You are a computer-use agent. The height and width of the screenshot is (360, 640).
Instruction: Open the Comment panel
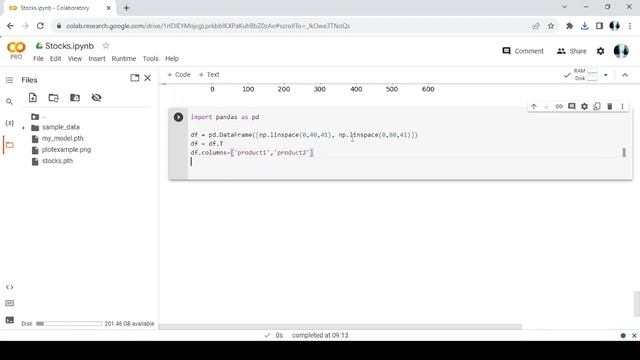[523, 51]
